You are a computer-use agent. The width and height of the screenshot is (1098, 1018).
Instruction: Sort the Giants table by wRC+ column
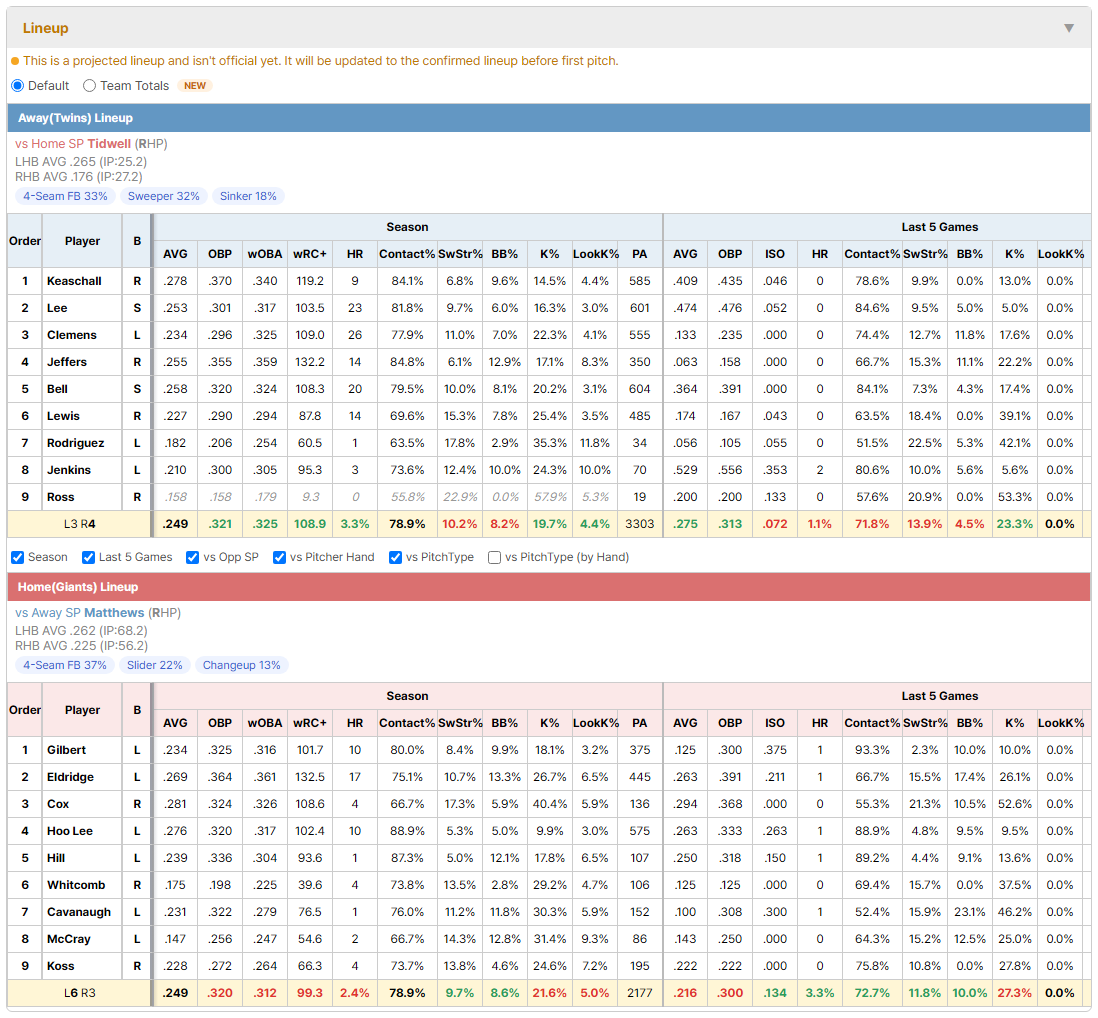pyautogui.click(x=310, y=723)
